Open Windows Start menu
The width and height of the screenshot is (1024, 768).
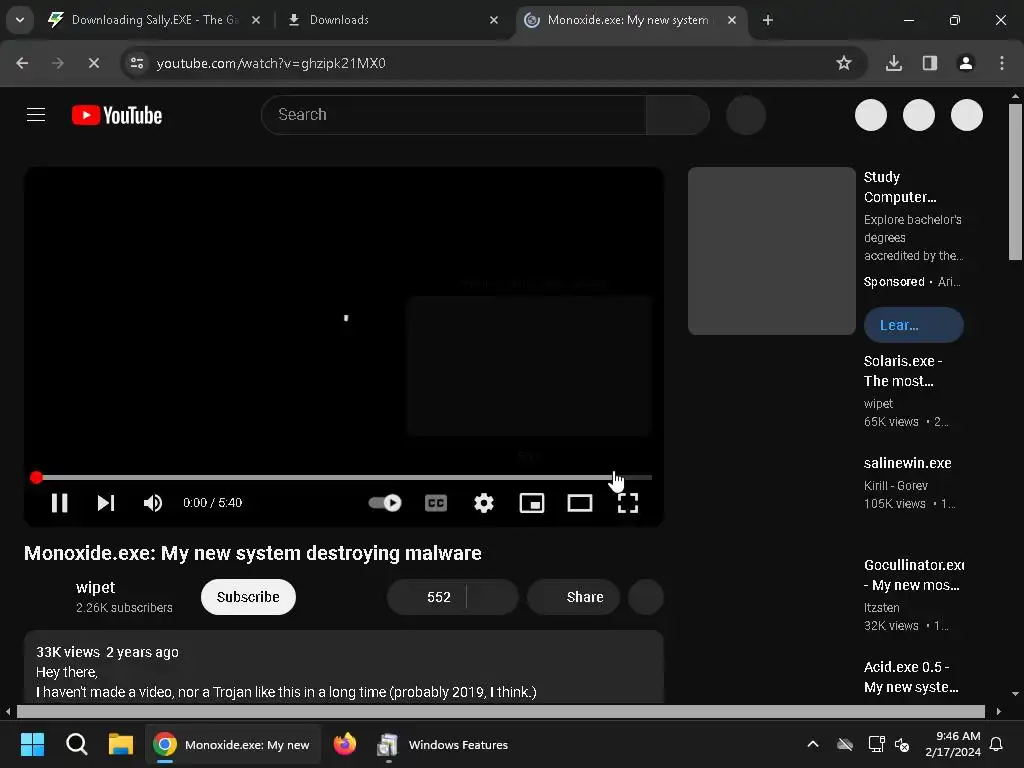point(33,744)
